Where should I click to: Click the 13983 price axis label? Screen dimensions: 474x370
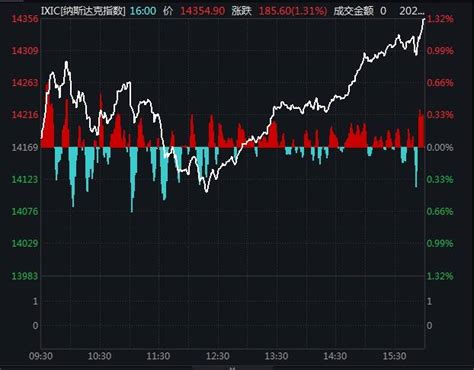coord(25,276)
